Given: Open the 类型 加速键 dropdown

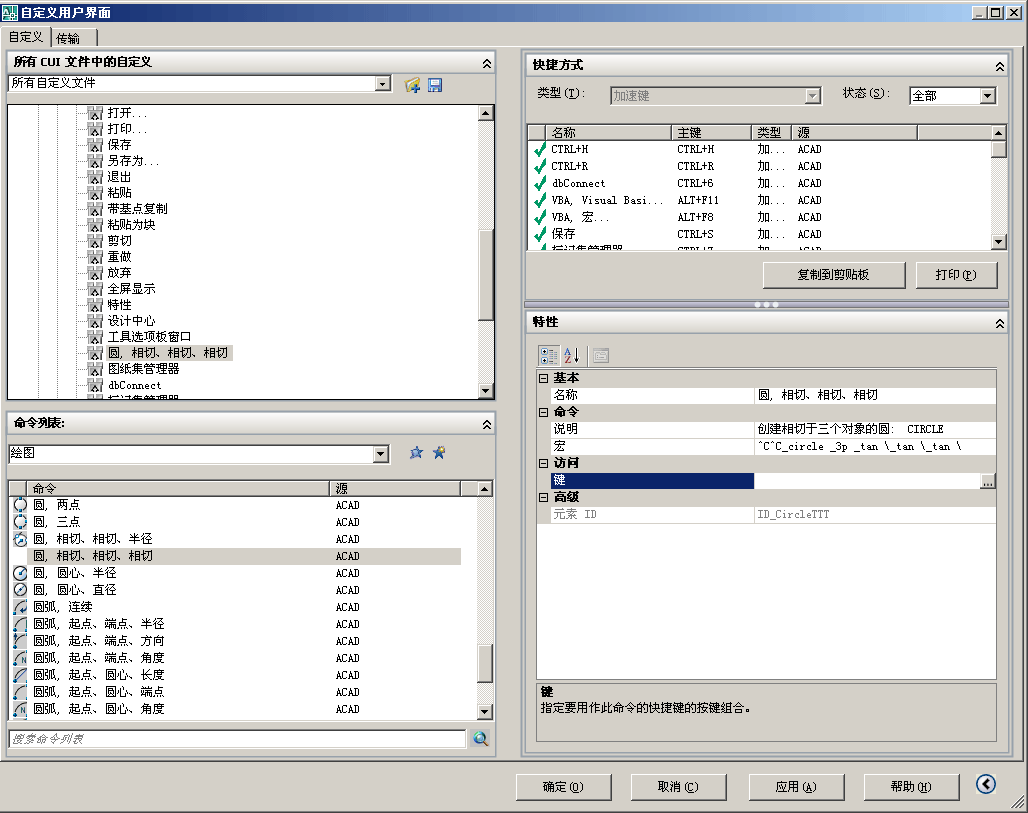Looking at the screenshot, I should coord(812,96).
